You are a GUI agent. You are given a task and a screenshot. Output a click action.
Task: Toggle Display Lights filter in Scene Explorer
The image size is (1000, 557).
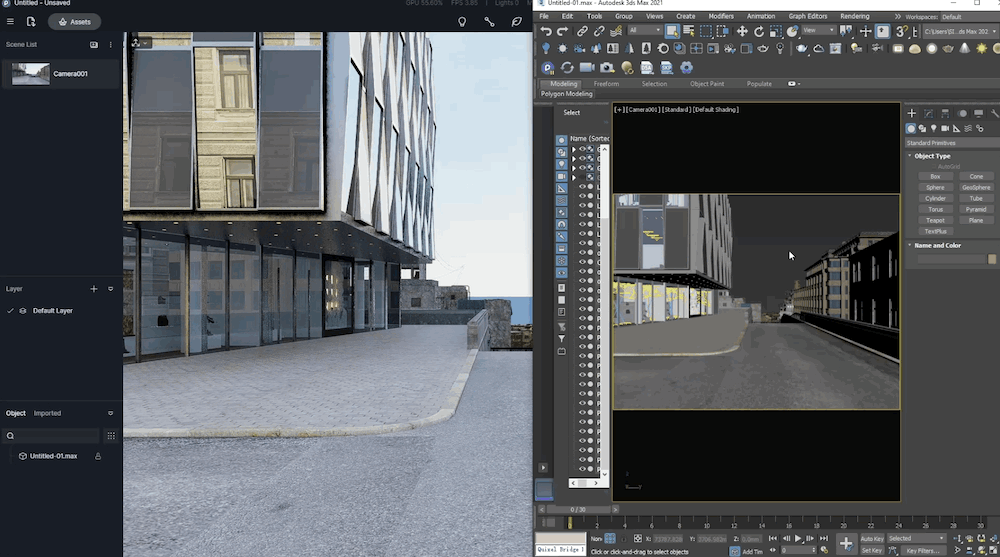pyautogui.click(x=561, y=165)
